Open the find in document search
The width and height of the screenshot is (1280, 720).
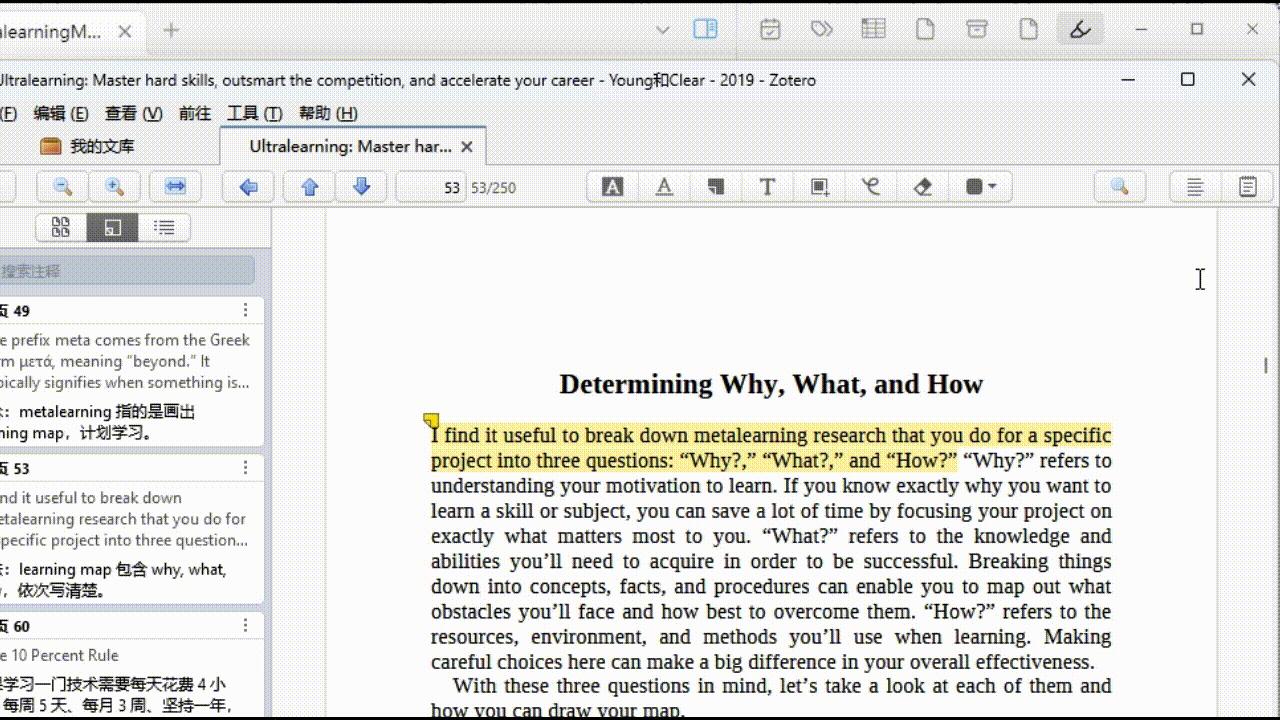[x=1119, y=187]
